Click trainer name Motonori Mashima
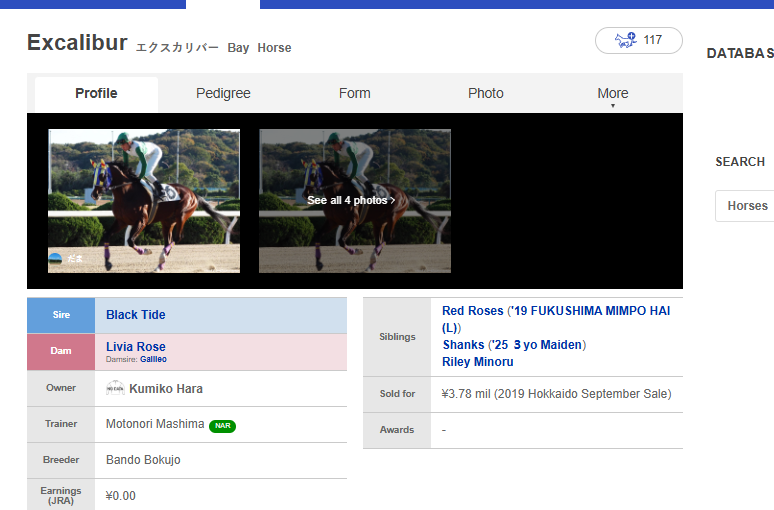Screen dimensions: 774x510 pyautogui.click(x=155, y=424)
